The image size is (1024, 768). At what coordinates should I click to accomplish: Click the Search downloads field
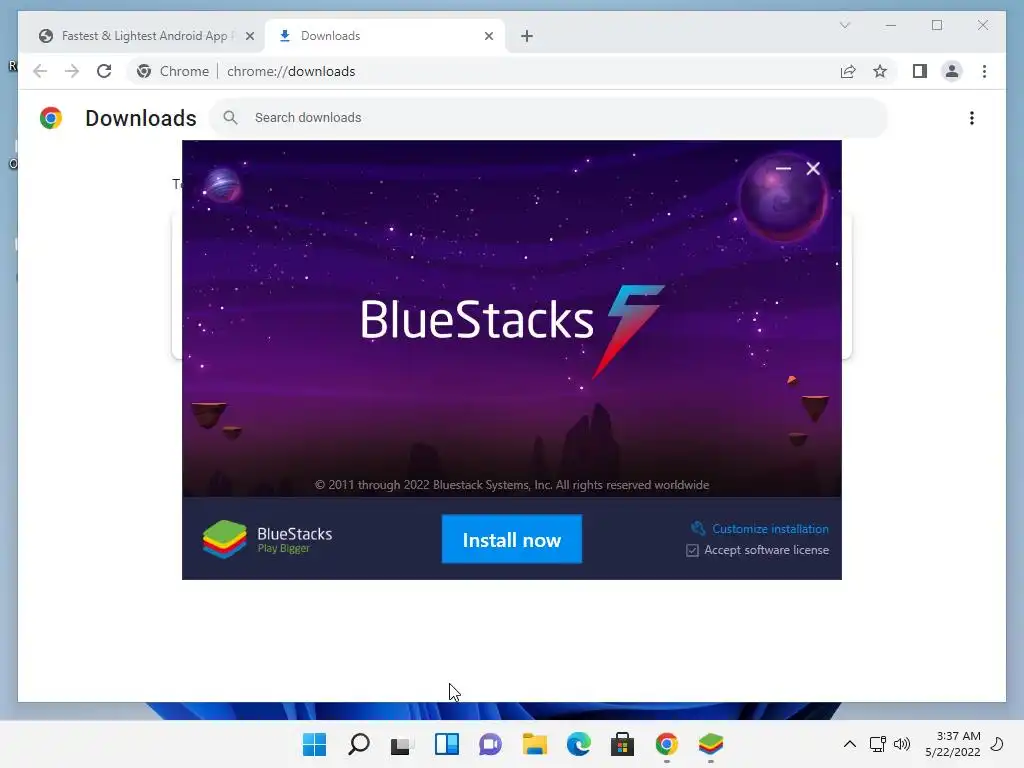pyautogui.click(x=549, y=118)
